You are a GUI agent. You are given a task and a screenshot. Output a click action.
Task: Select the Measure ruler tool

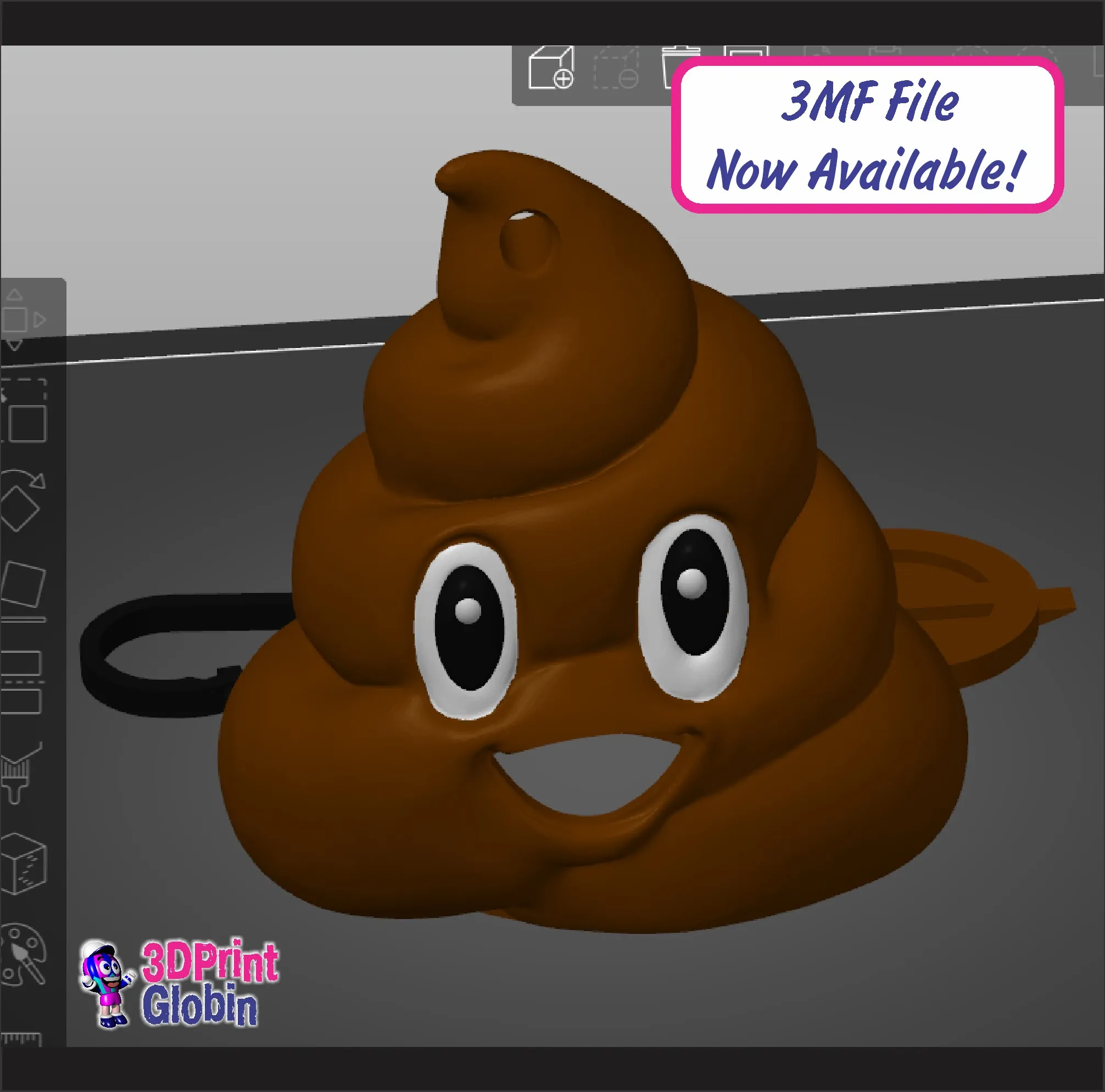coord(21,1039)
